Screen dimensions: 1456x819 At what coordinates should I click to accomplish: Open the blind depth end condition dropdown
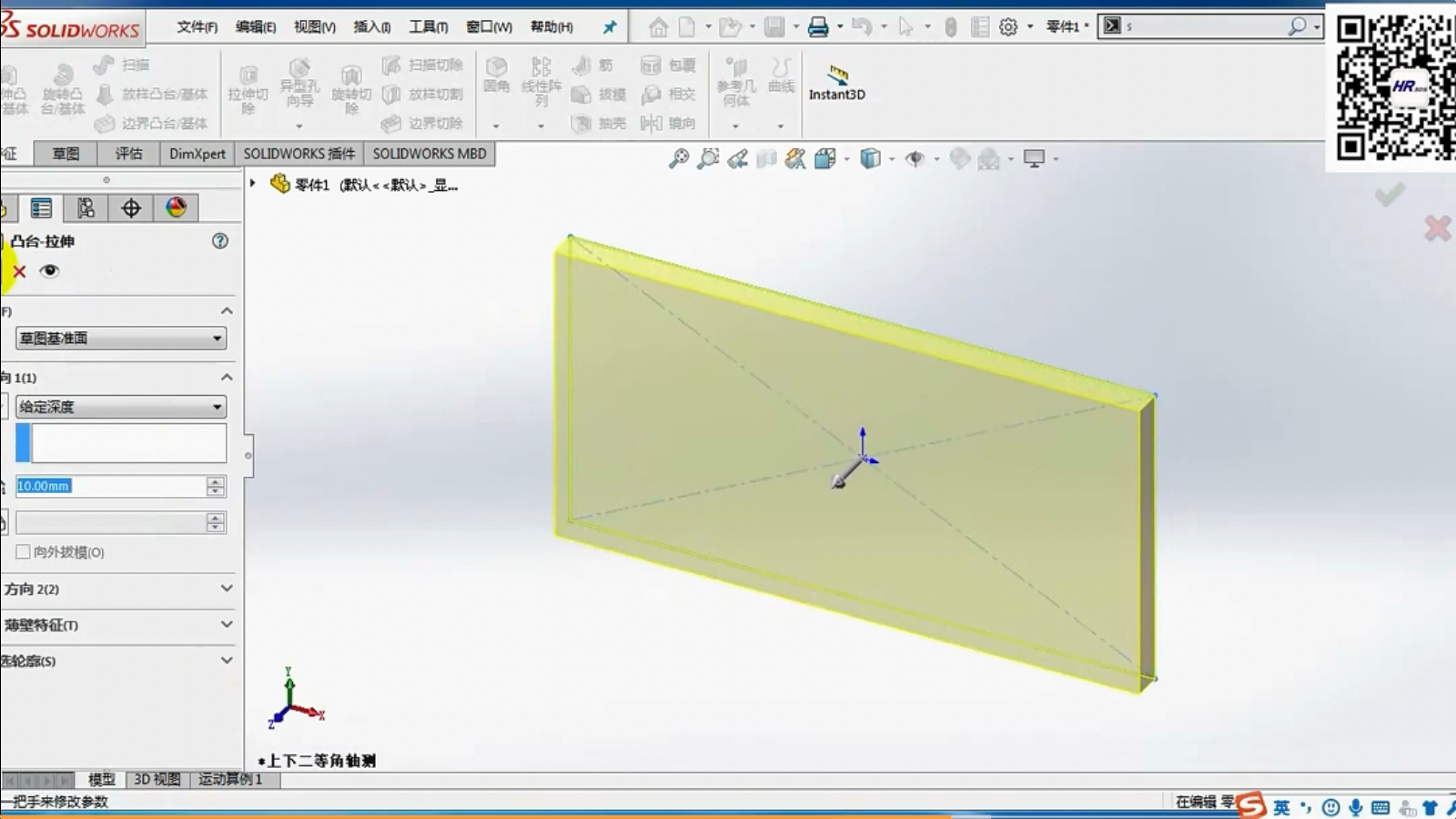point(121,407)
